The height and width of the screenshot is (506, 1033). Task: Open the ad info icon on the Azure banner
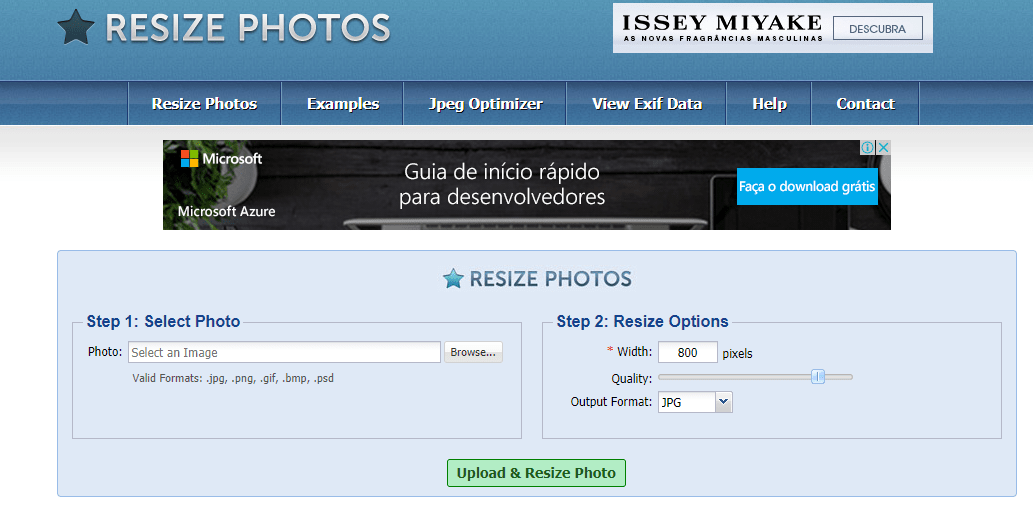coord(868,148)
